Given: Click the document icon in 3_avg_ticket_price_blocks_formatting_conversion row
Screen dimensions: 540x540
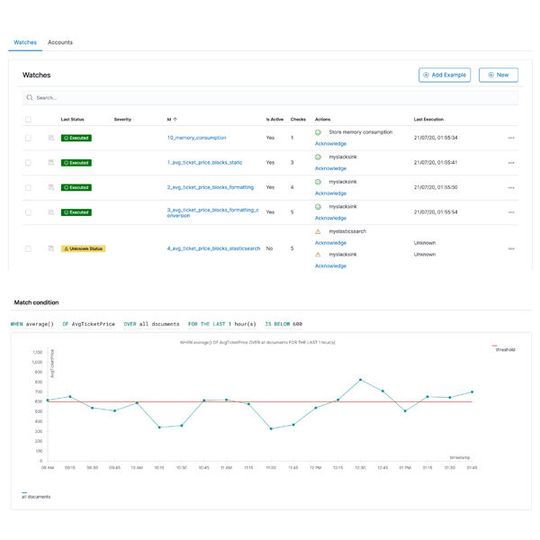Looking at the screenshot, I should tap(51, 212).
